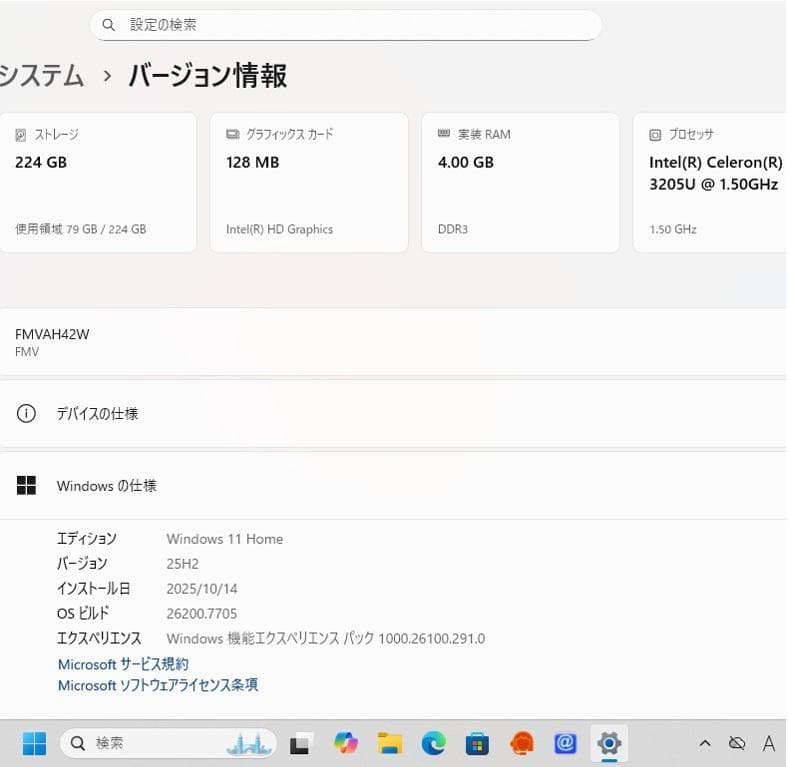The height and width of the screenshot is (767, 788).
Task: Open the Microsoft ソフトウェアライセンス条項 link
Action: point(158,685)
